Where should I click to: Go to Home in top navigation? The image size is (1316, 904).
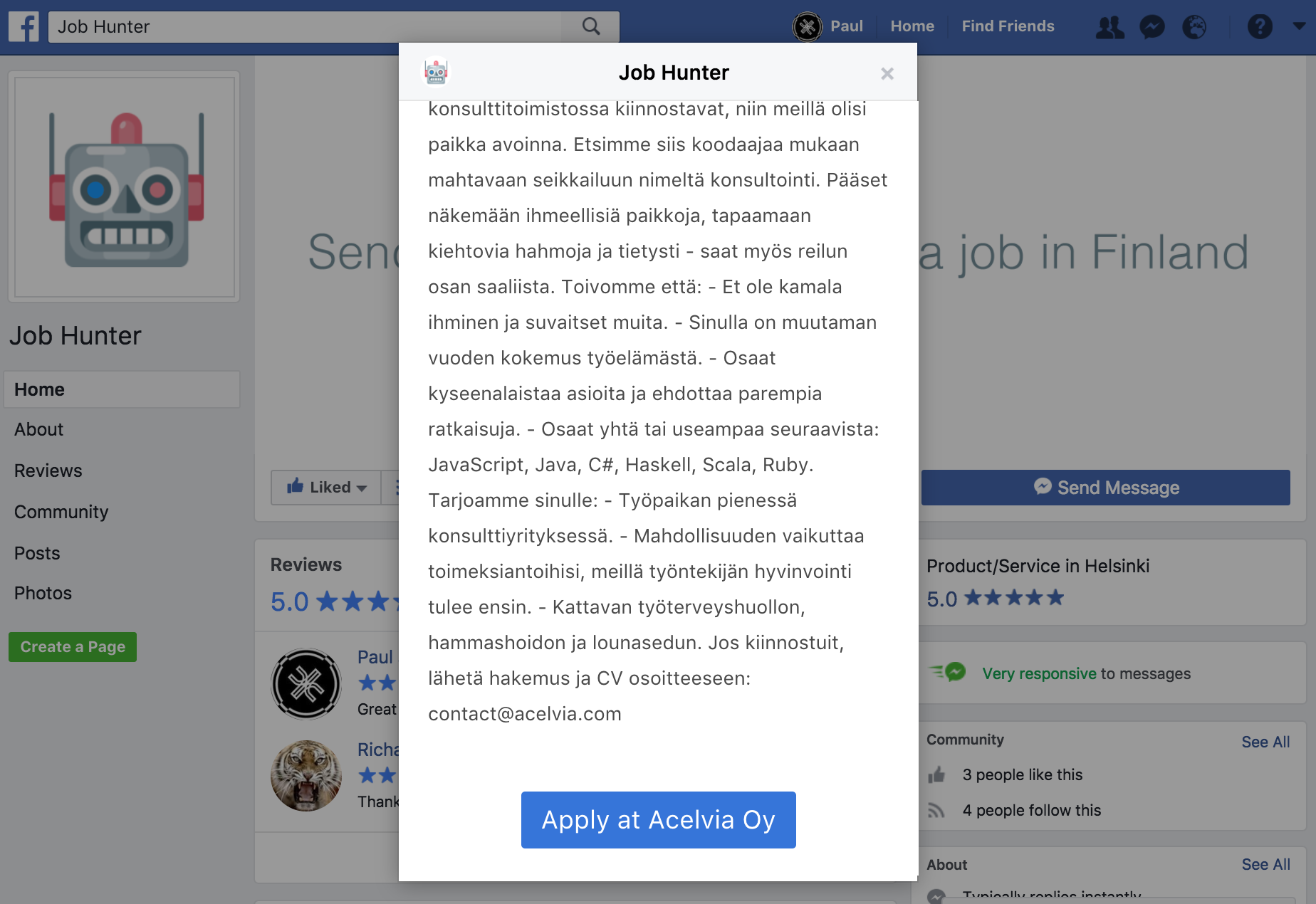(912, 26)
